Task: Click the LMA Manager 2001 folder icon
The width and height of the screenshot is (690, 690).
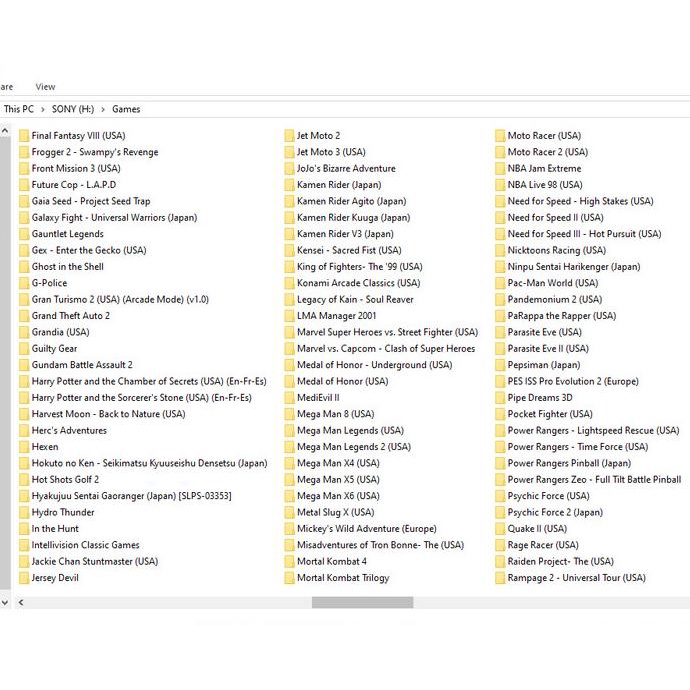Action: tap(289, 316)
